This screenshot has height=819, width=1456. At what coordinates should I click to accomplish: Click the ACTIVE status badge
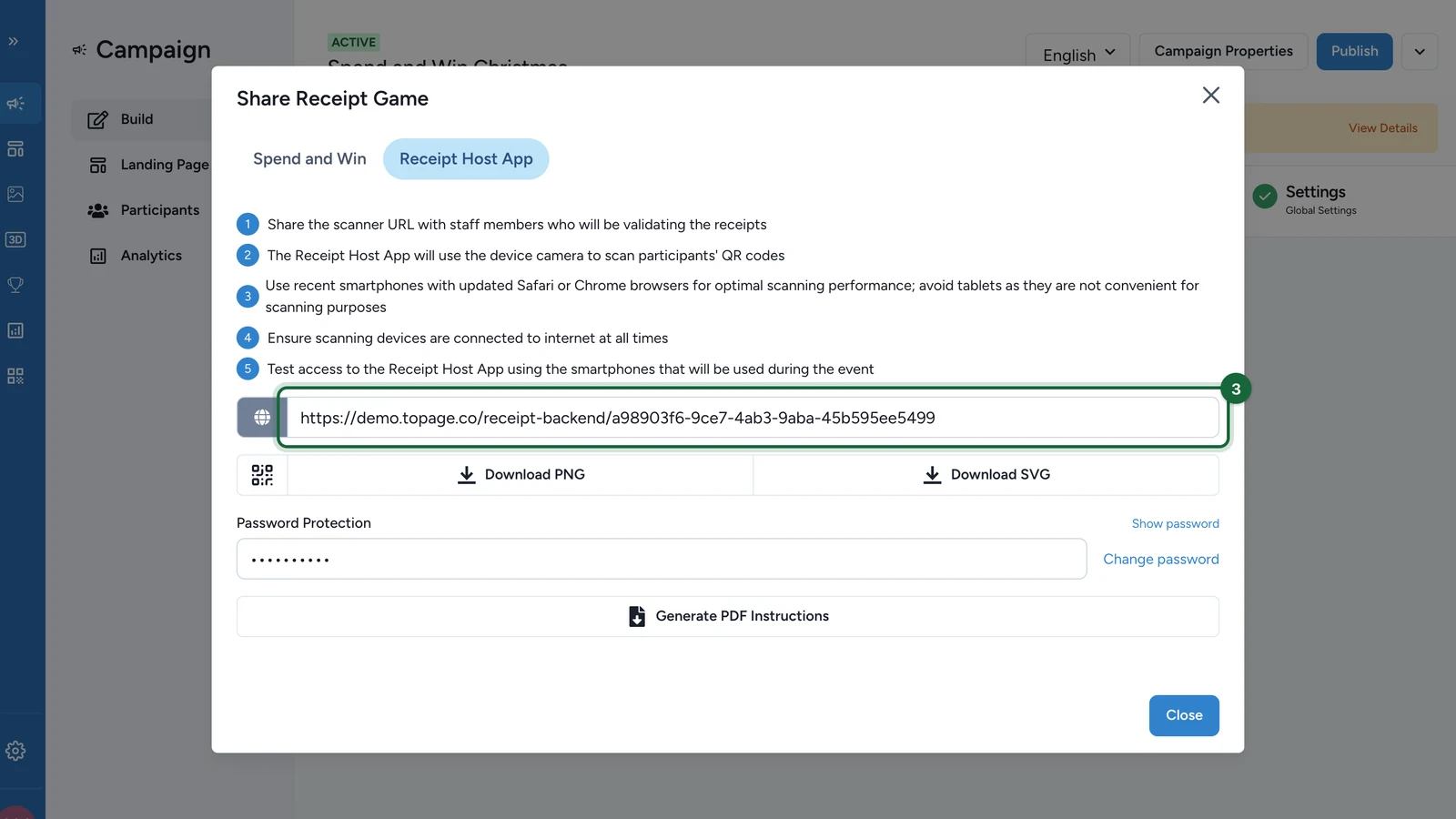pyautogui.click(x=353, y=43)
